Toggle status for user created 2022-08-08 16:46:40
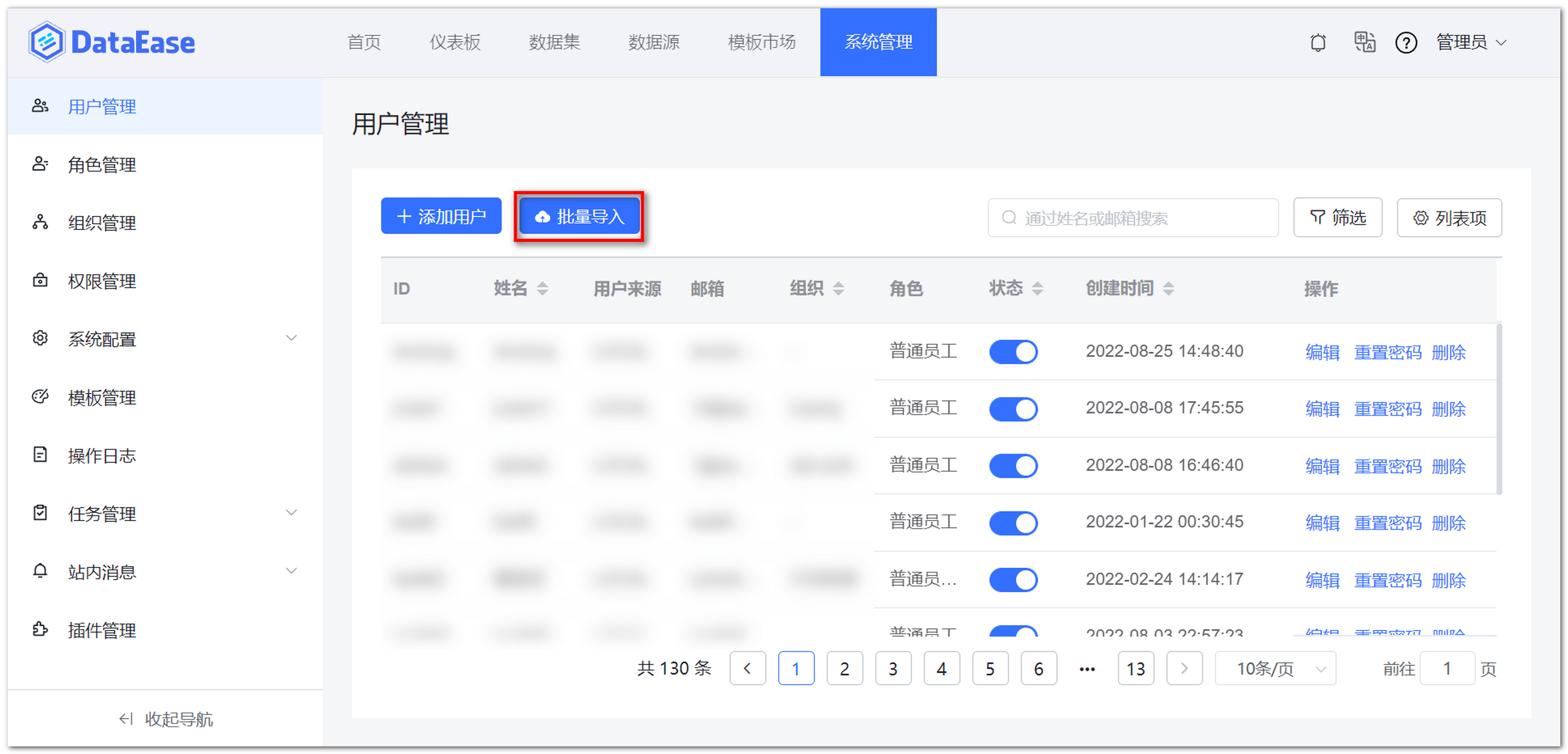 pos(1014,466)
